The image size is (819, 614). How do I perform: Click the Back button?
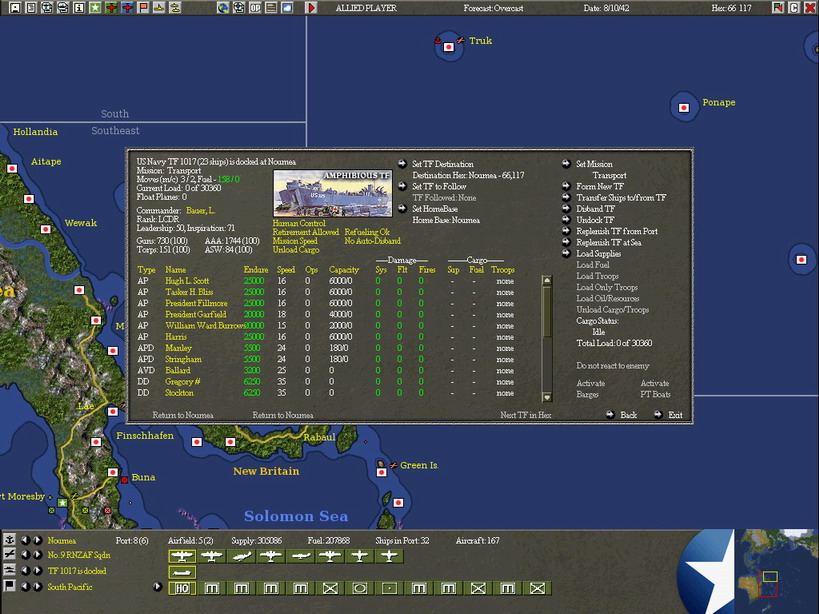[628, 415]
